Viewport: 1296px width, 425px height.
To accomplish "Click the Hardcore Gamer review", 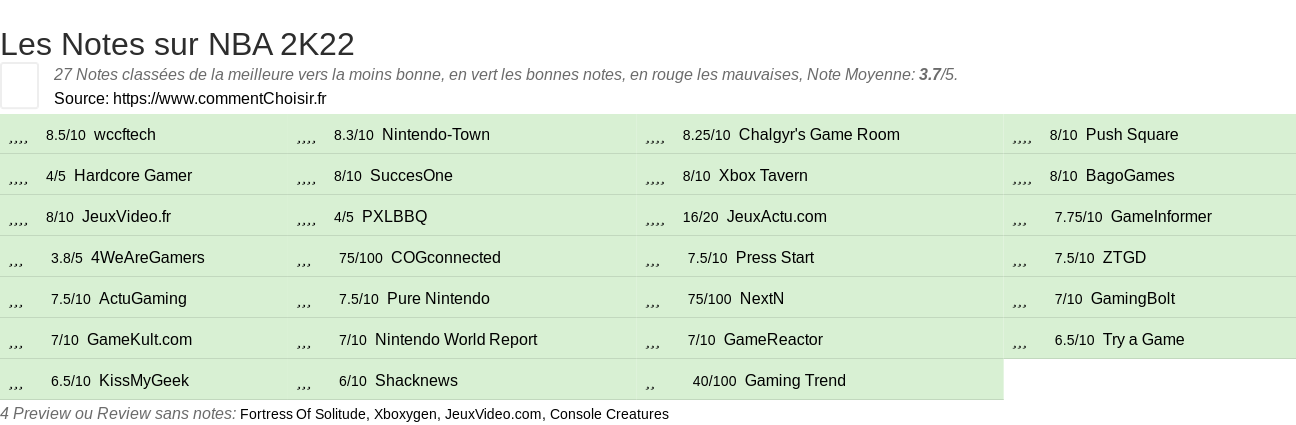I will pyautogui.click(x=133, y=176).
